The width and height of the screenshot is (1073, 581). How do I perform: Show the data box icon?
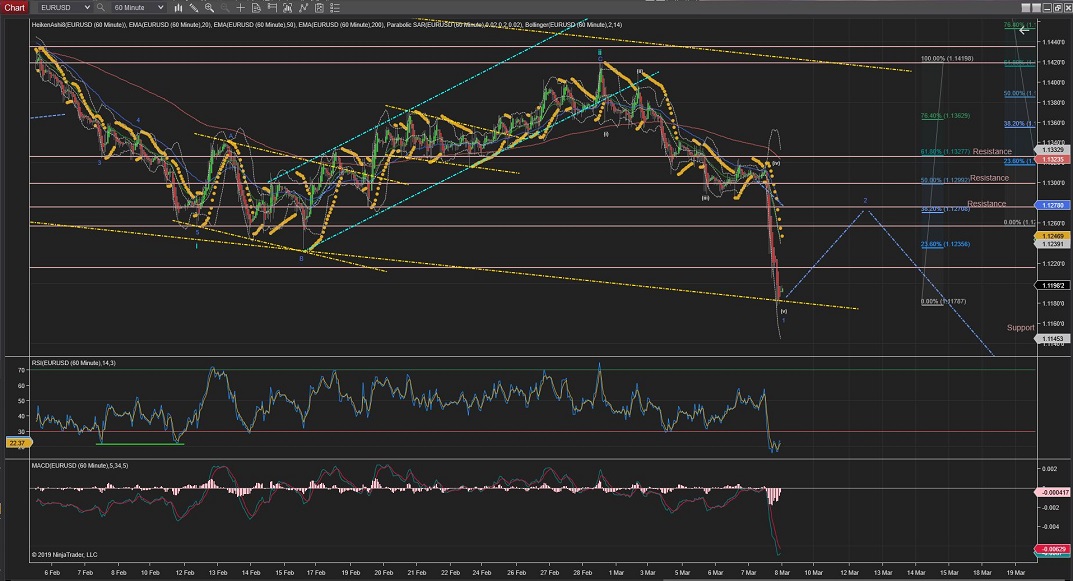(256, 8)
